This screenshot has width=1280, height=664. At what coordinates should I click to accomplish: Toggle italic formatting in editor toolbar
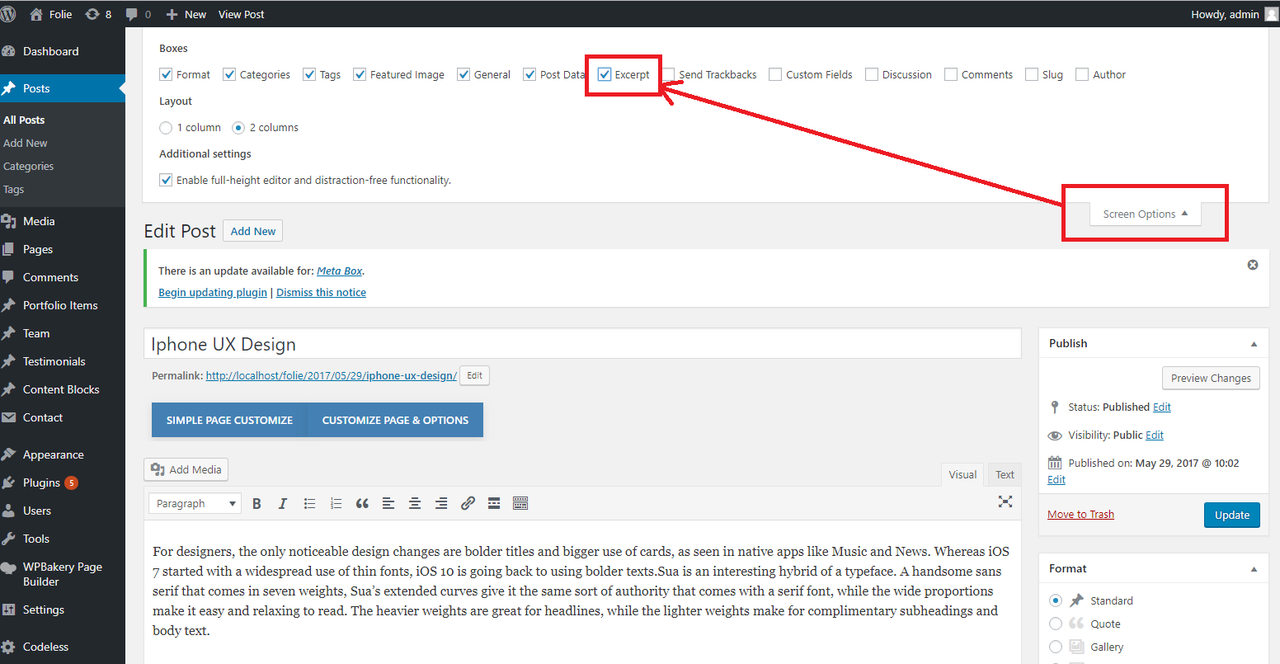(x=283, y=503)
